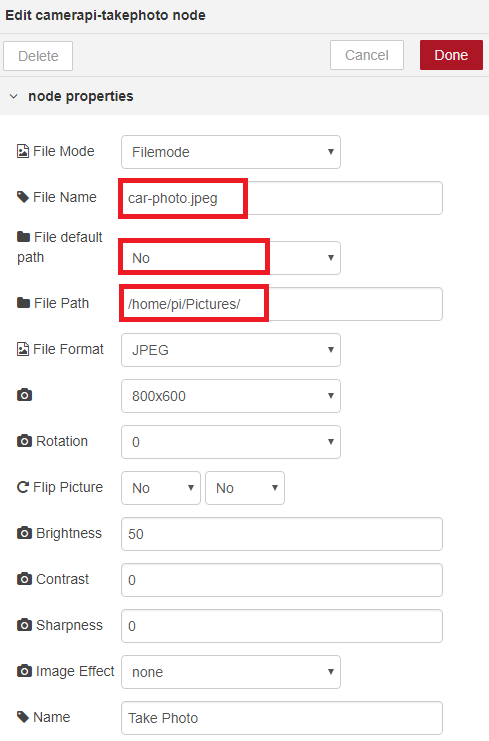Screen dimensions: 489x741
Task: Click the folder icon beside File Path
Action: pos(24,303)
